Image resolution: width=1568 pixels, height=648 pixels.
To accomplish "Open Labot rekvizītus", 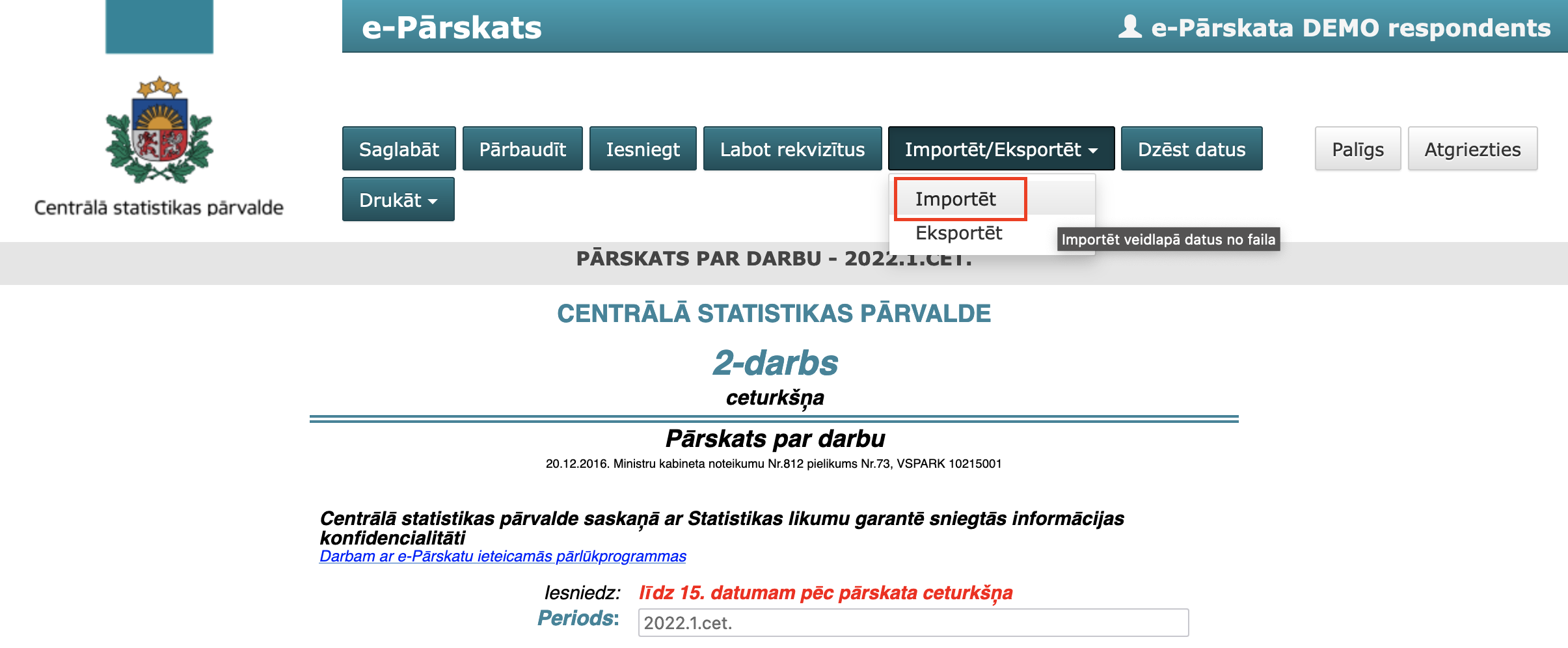I will click(792, 149).
